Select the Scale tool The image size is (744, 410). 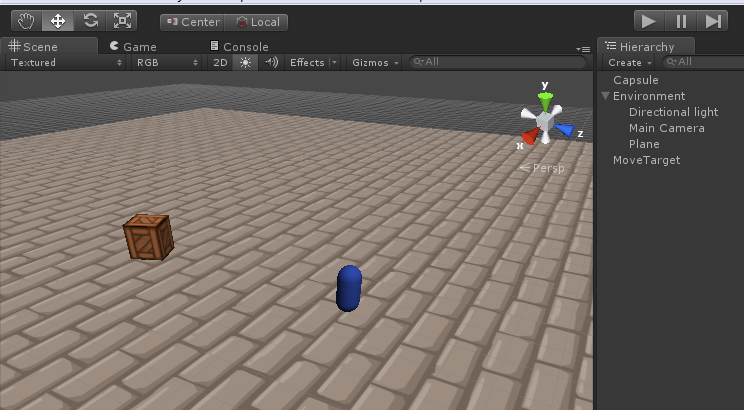[122, 21]
